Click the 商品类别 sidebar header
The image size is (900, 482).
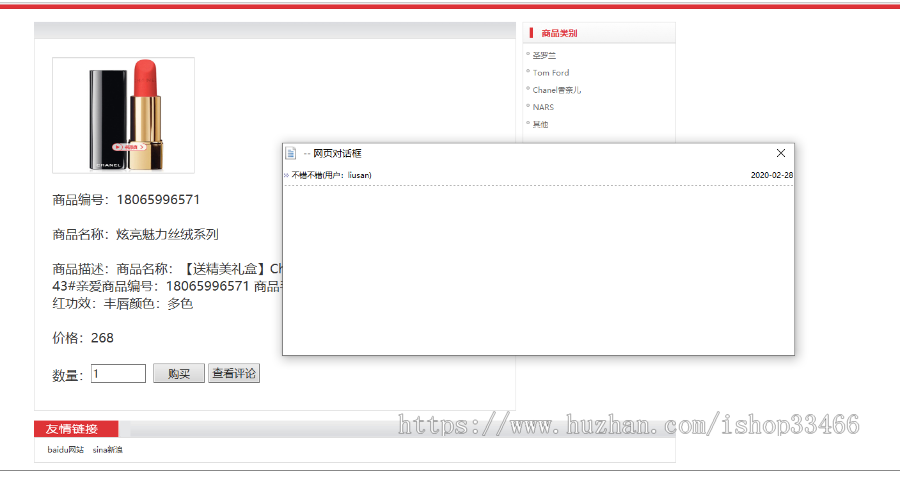pos(559,33)
